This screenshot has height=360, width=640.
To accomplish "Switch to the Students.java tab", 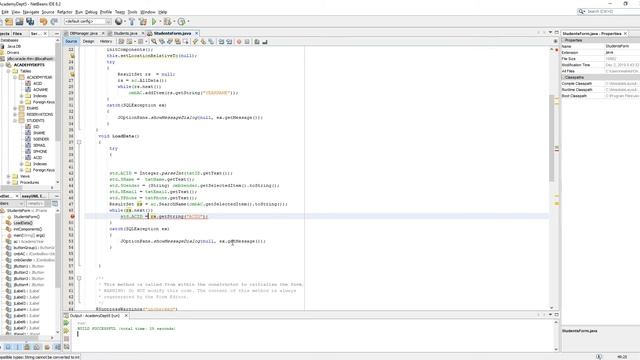I will 125,33.
